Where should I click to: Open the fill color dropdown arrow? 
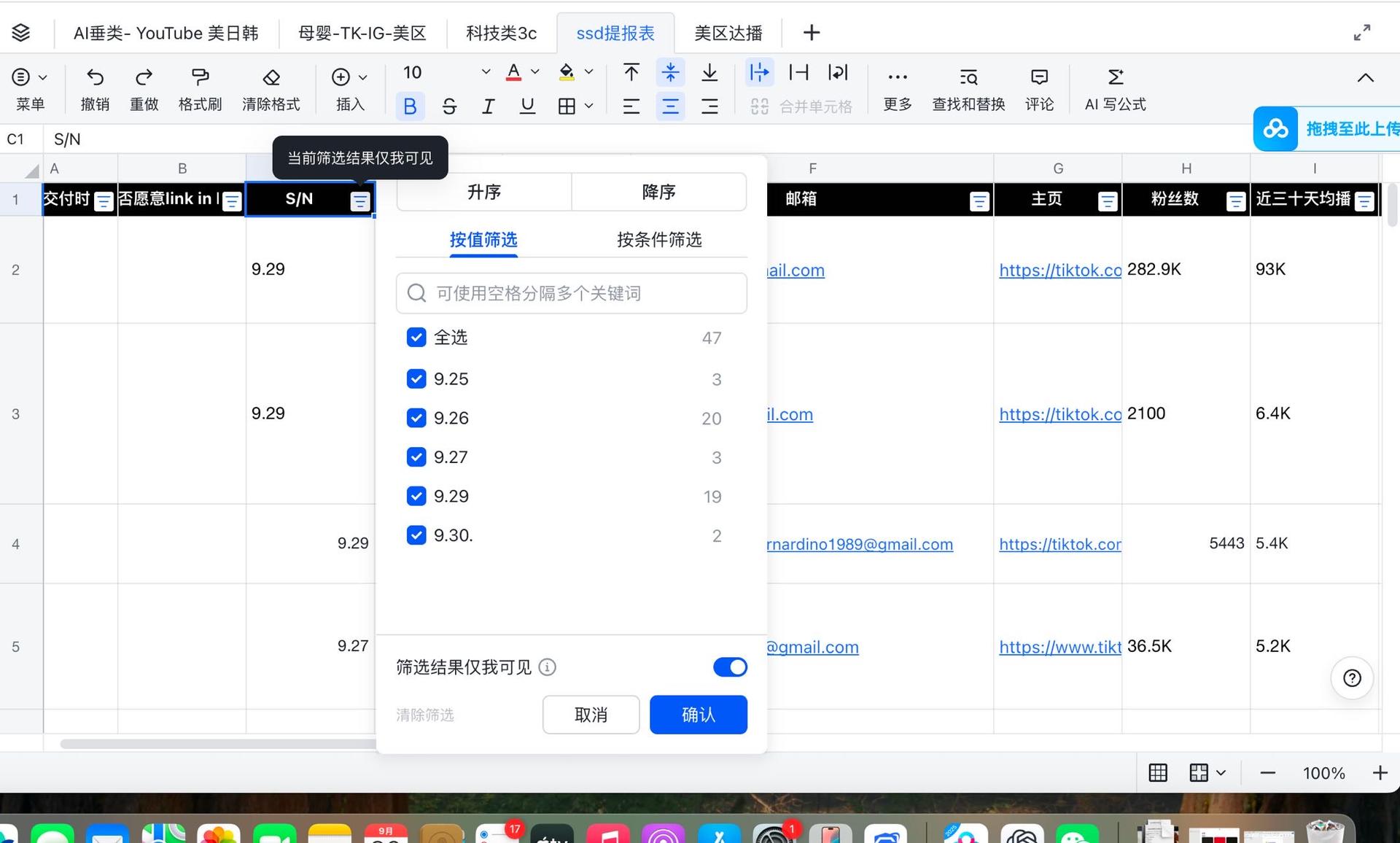coord(589,72)
